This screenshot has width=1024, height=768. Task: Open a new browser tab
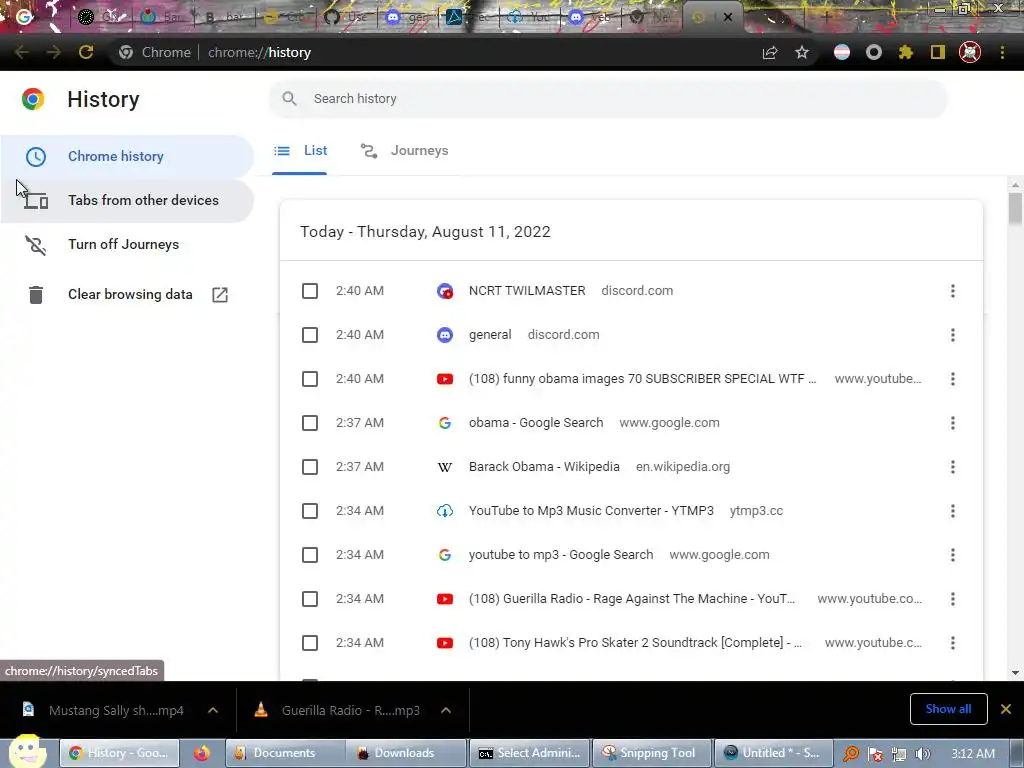pyautogui.click(x=826, y=17)
